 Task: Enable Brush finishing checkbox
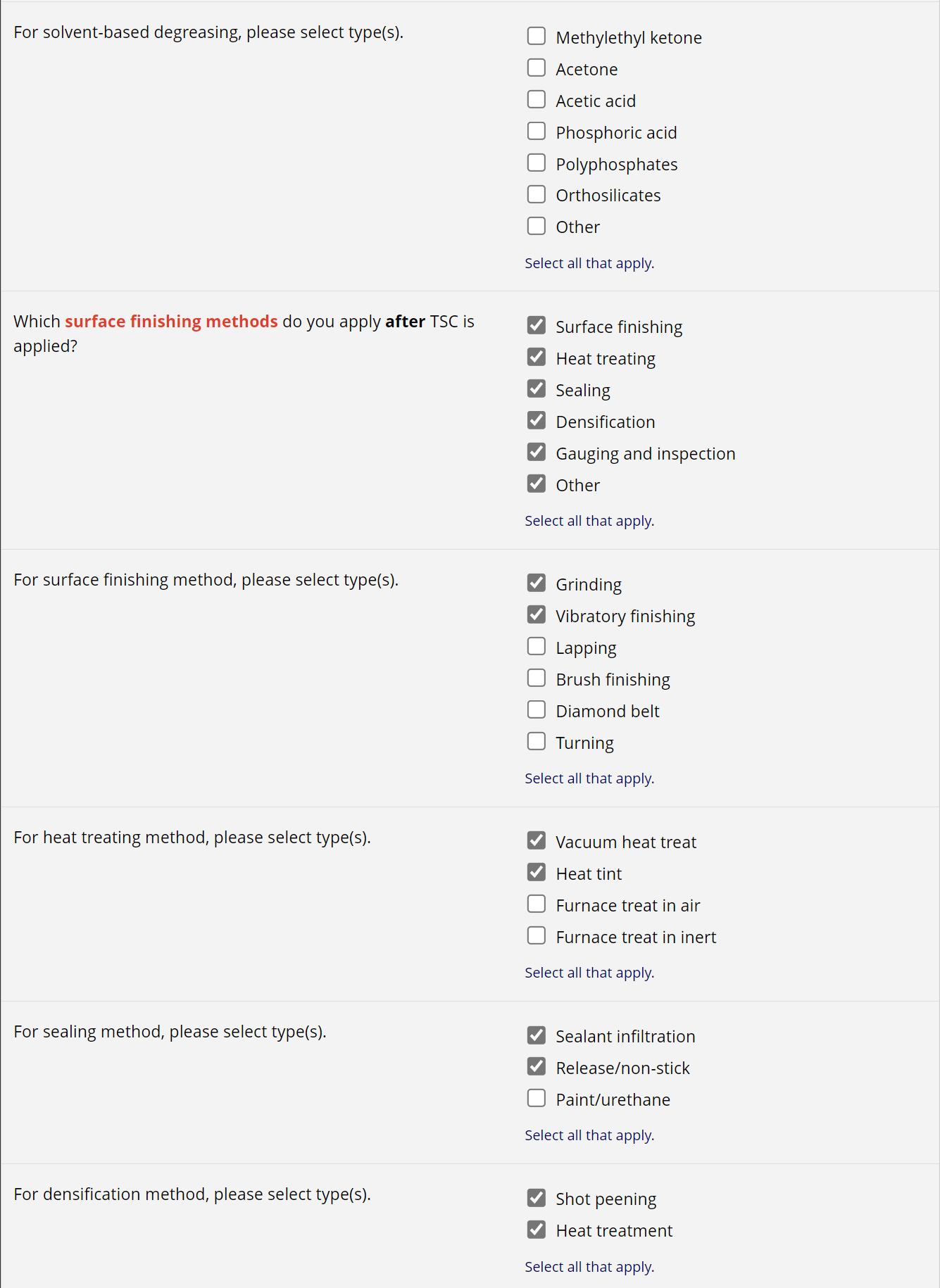[537, 678]
